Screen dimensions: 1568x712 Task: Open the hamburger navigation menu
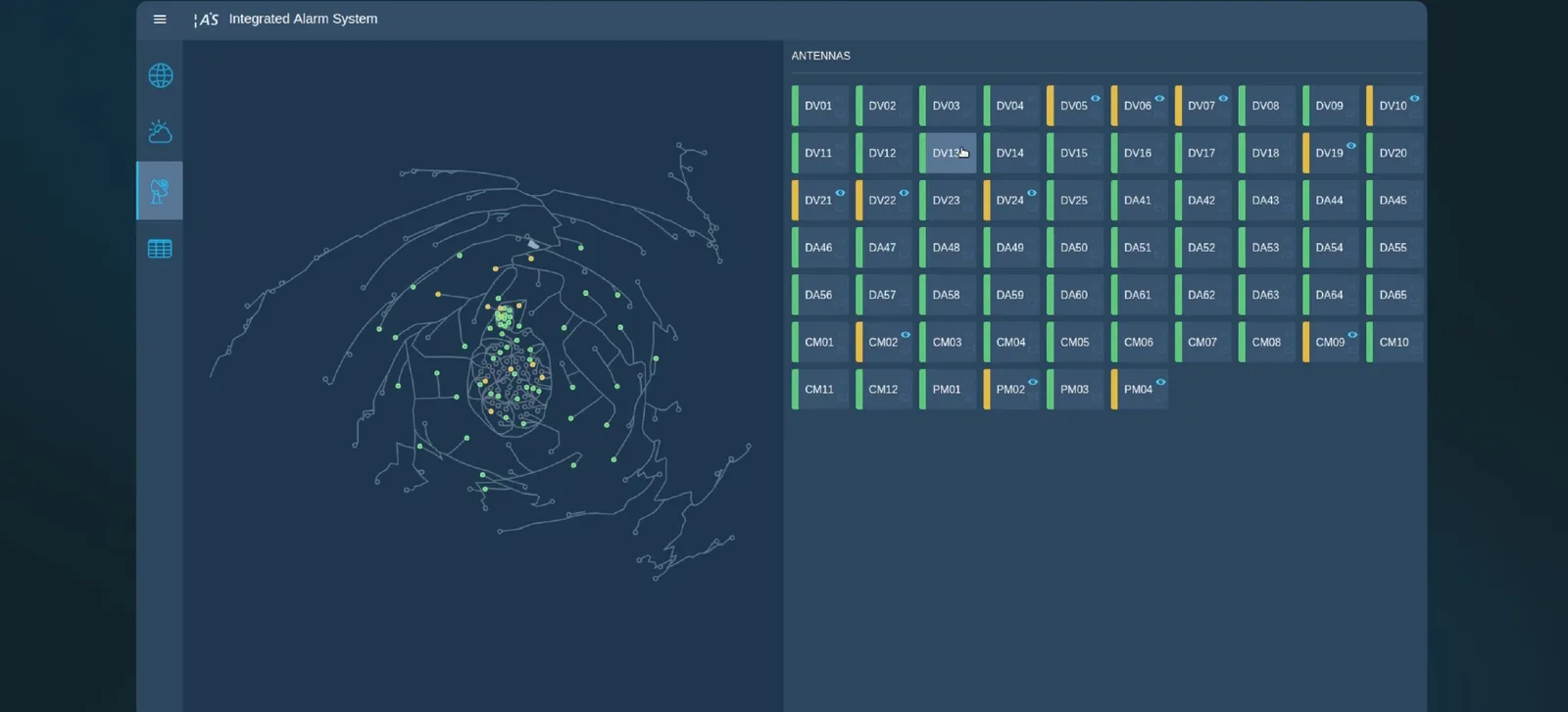tap(160, 19)
